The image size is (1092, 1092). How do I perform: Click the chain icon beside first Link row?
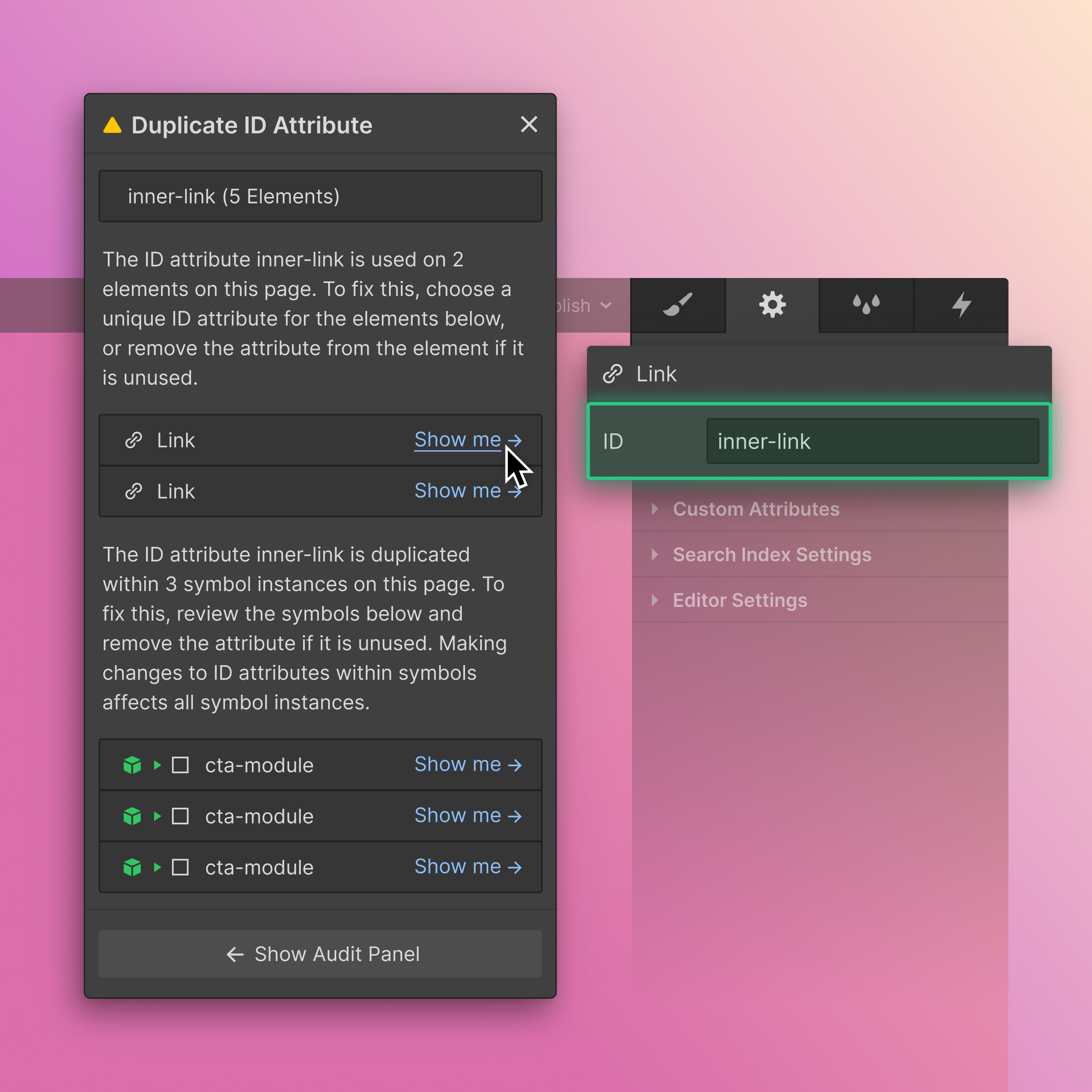[x=133, y=440]
